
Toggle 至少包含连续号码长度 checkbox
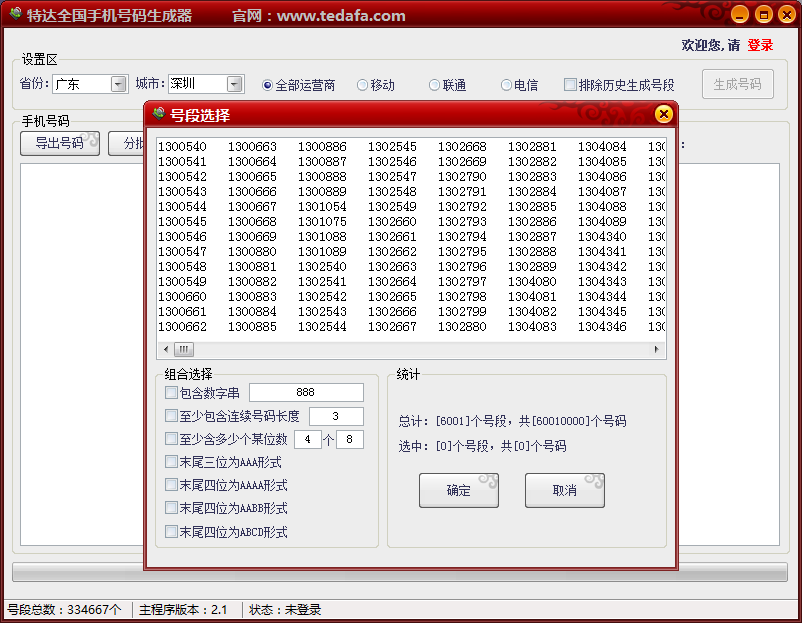coord(171,416)
